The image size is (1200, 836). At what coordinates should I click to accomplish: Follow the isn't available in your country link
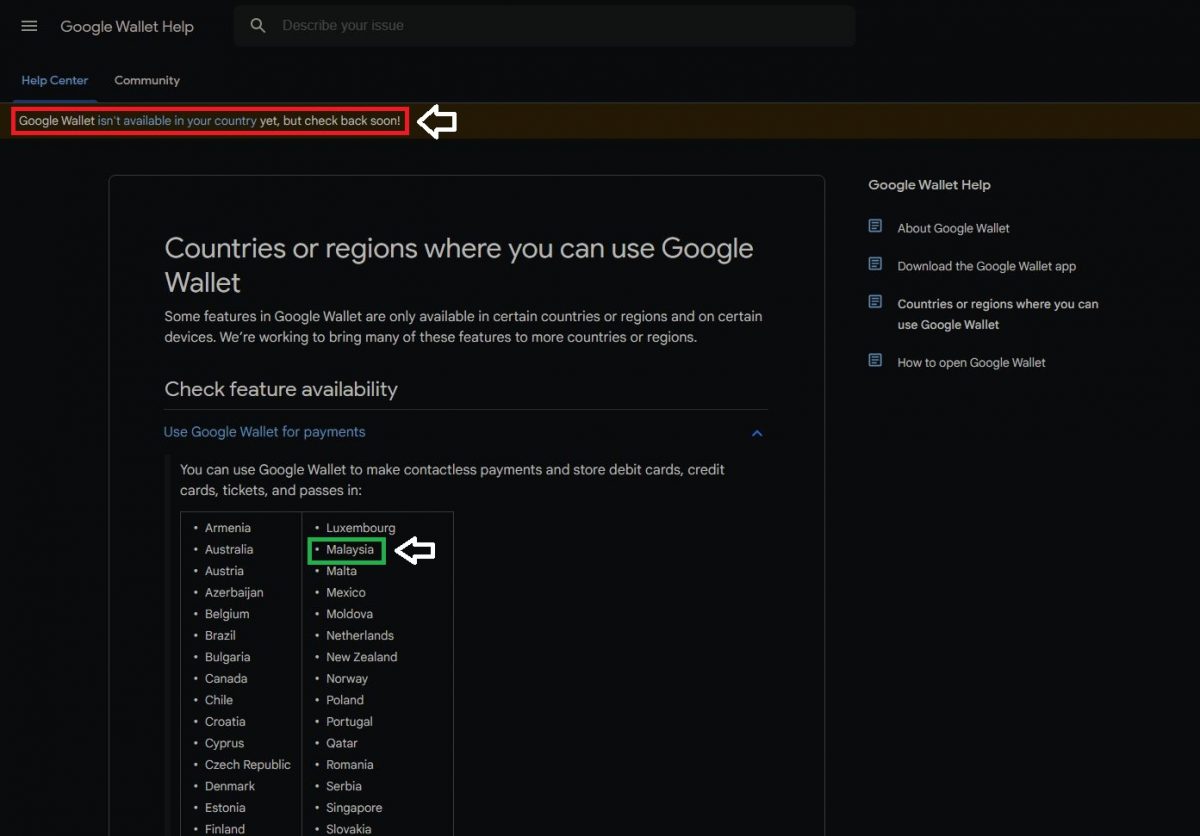[177, 121]
